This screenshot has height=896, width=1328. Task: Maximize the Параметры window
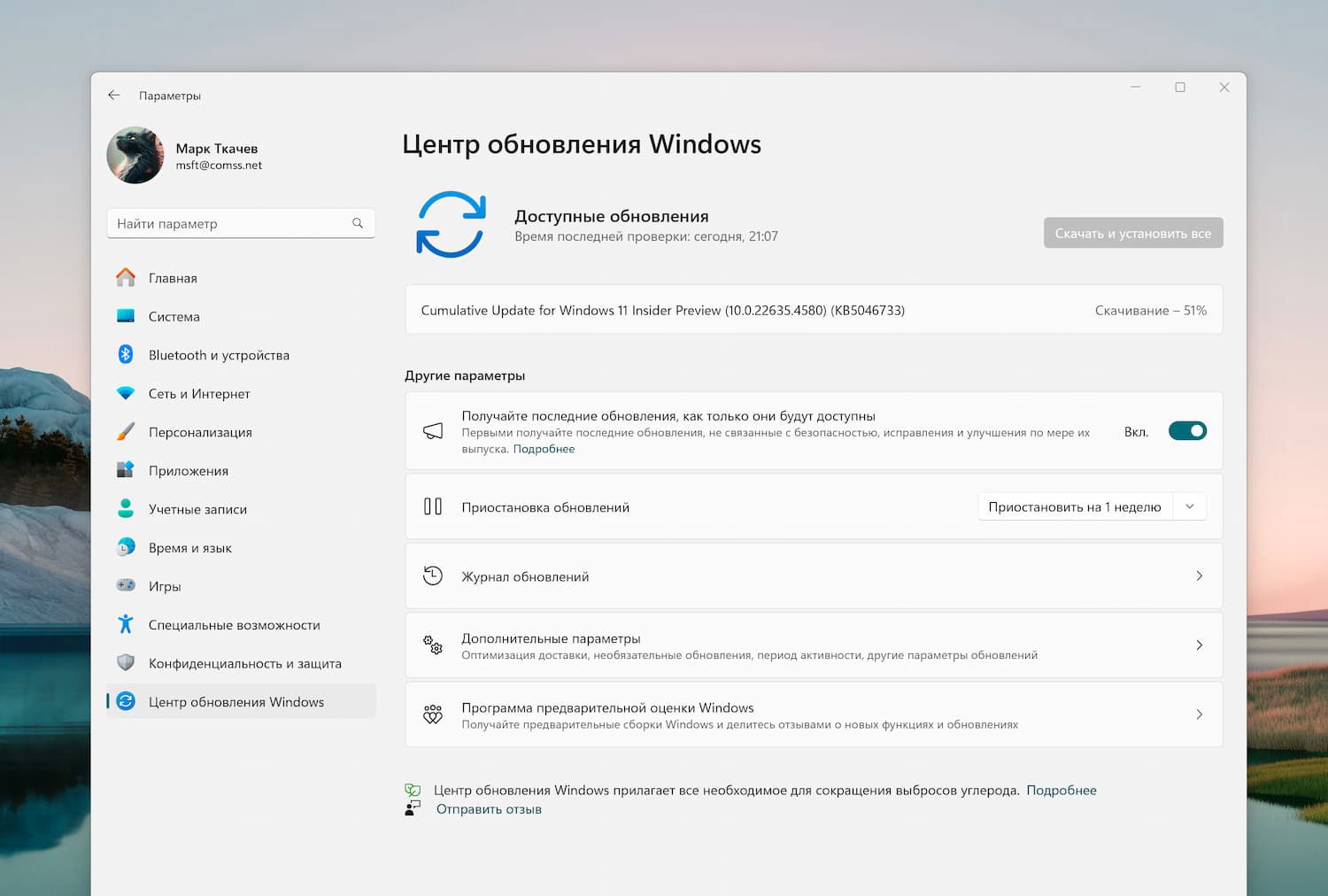pos(1180,87)
